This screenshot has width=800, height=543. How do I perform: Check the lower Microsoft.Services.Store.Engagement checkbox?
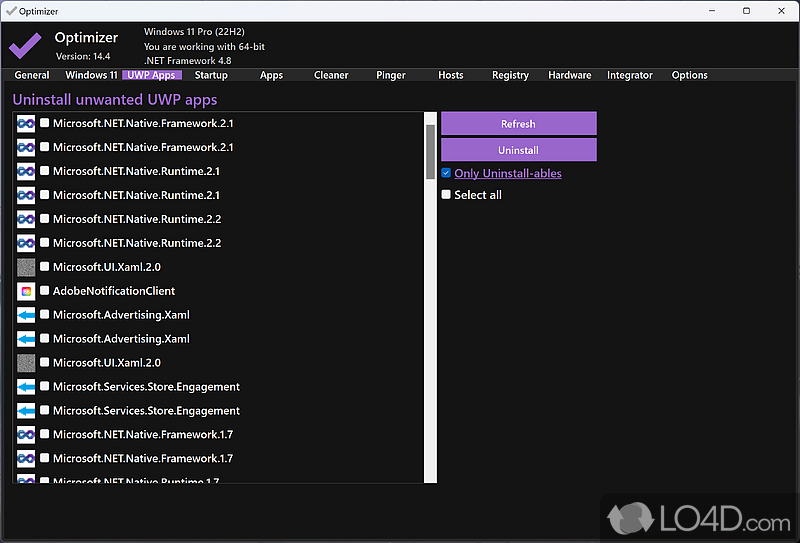(45, 410)
